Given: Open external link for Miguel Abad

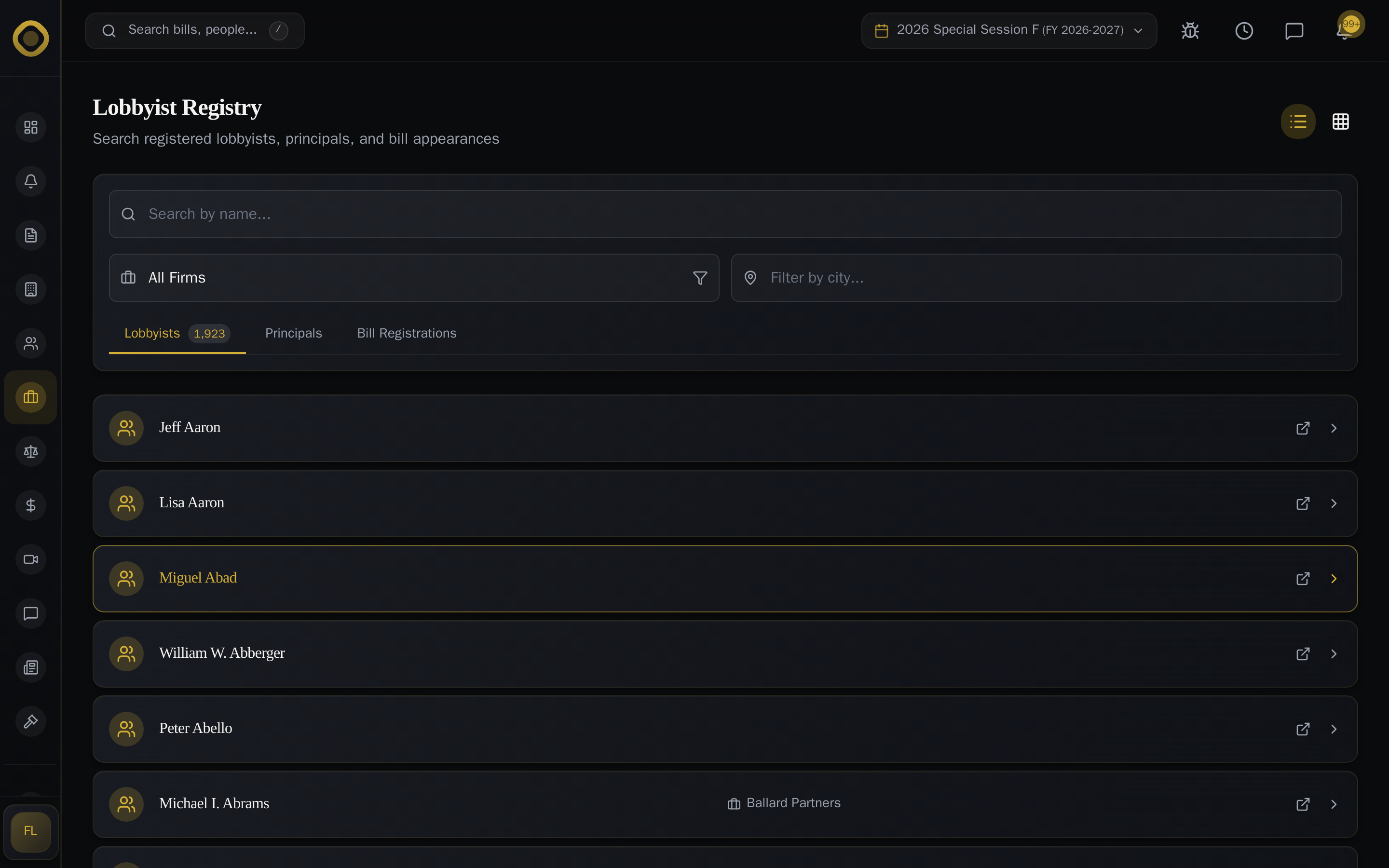Looking at the screenshot, I should click(1303, 579).
